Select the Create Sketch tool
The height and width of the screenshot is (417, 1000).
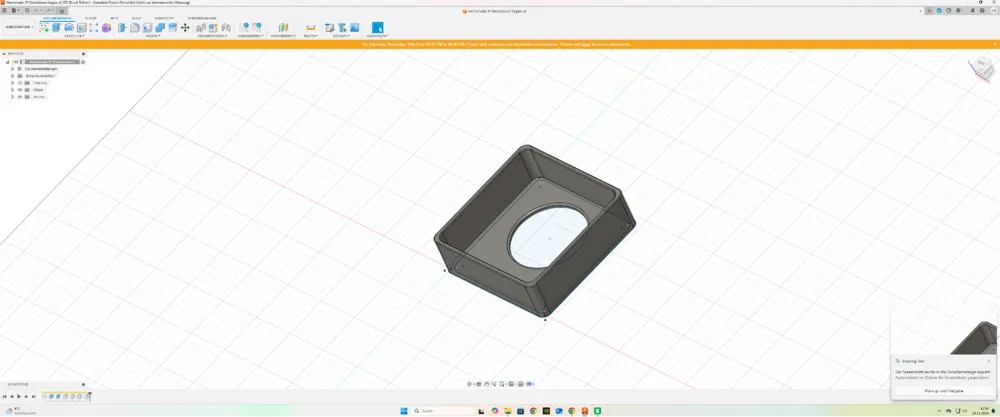(44, 27)
